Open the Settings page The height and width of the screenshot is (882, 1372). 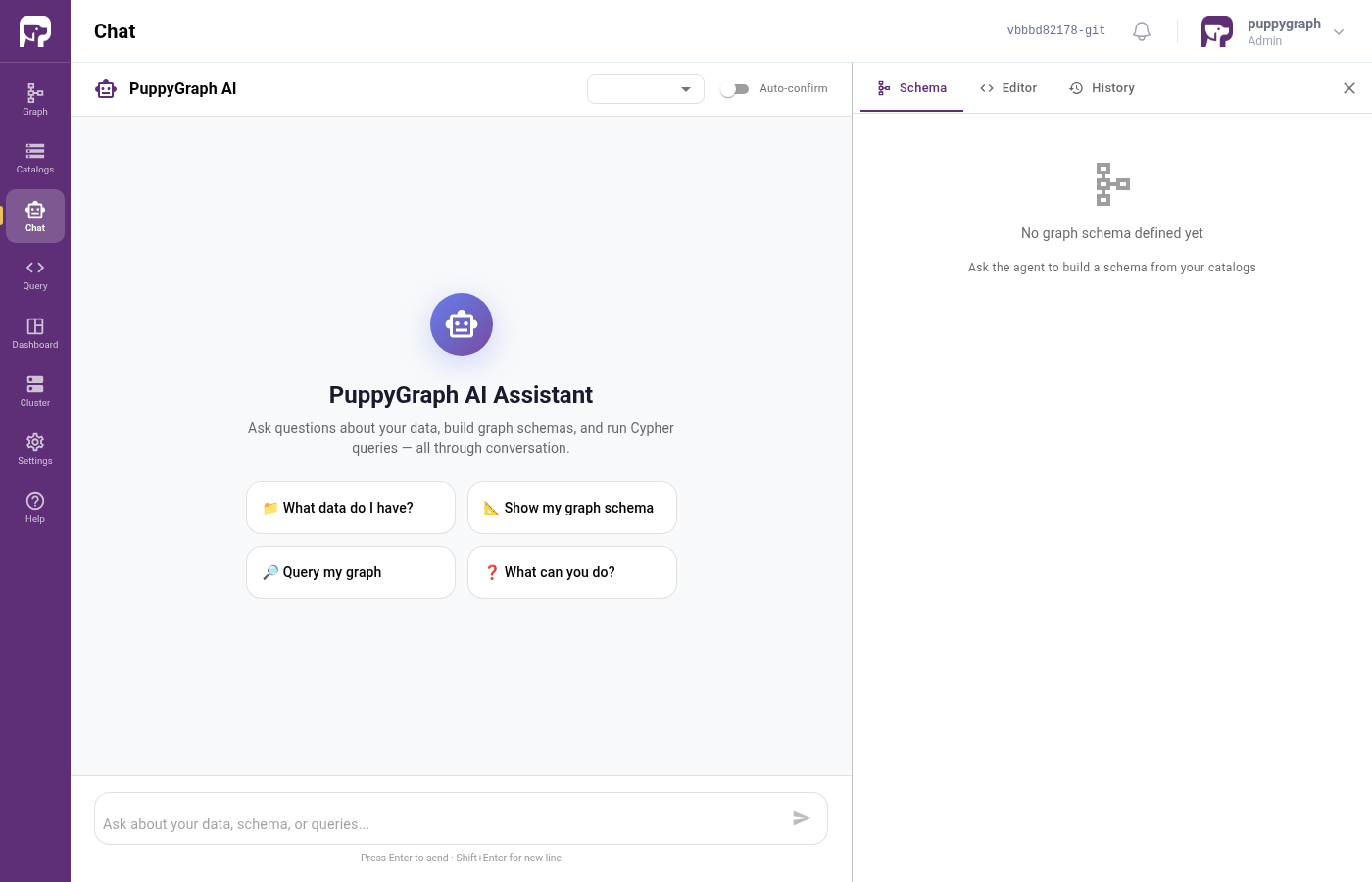coord(35,449)
